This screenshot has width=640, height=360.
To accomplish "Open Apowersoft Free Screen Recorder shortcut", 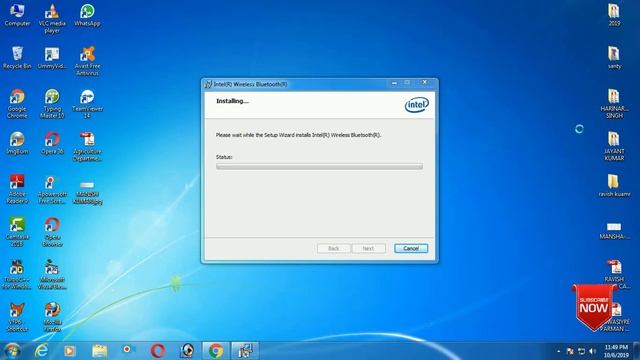I will click(x=52, y=189).
